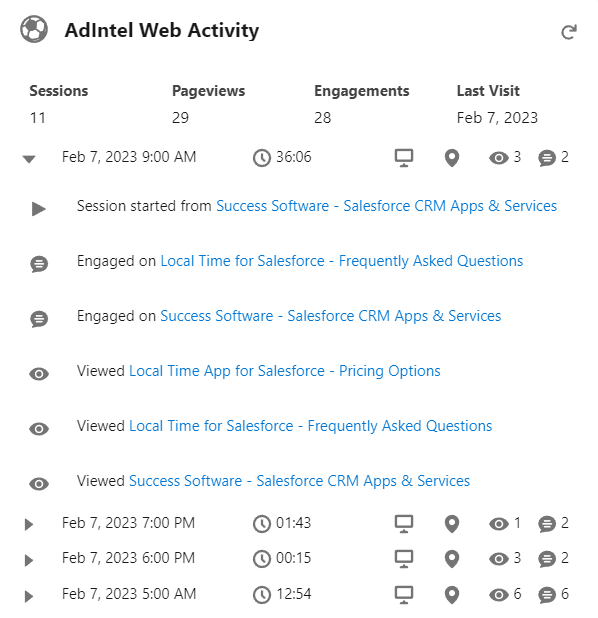Screen dimensions: 598x618
Task: Collapse the Feb 7, 2023 9:00 AM session
Action: pos(29,159)
